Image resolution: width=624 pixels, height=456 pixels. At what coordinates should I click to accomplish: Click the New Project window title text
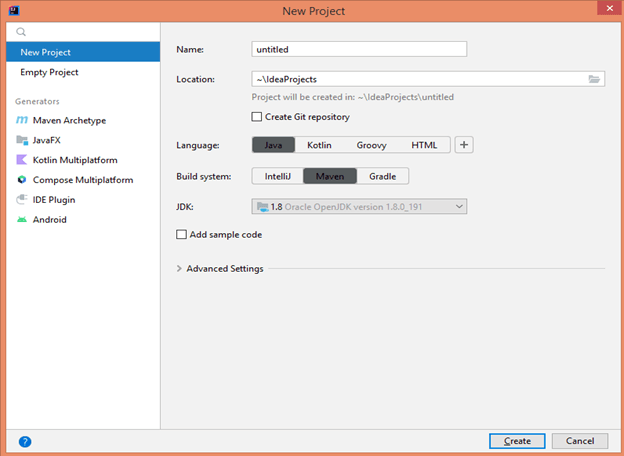(314, 11)
